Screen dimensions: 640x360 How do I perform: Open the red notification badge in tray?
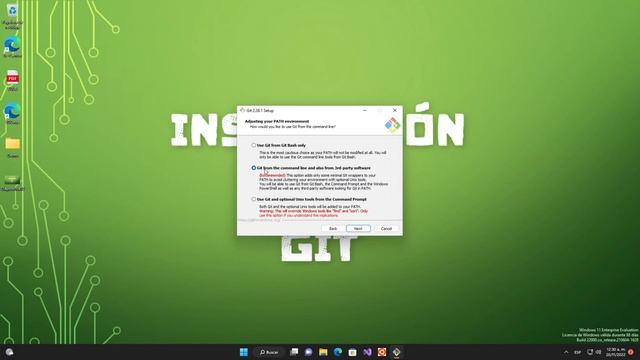click(x=631, y=352)
